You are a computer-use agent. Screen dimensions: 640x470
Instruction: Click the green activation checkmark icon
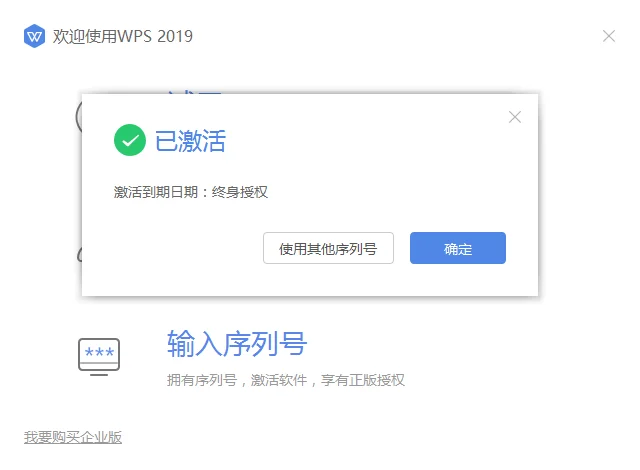tap(130, 140)
